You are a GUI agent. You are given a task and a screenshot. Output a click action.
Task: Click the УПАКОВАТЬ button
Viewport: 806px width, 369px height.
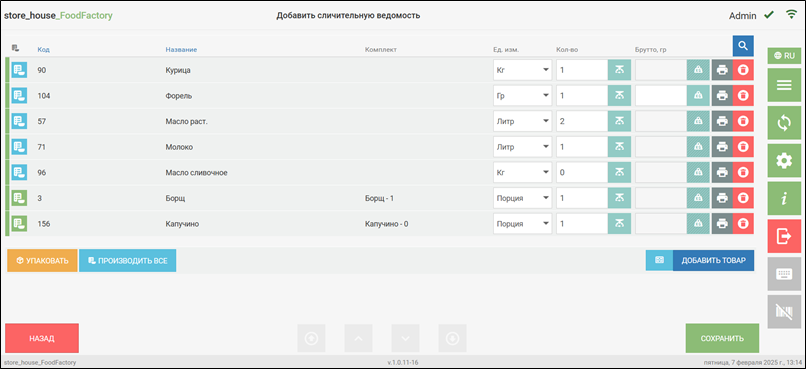click(x=42, y=261)
